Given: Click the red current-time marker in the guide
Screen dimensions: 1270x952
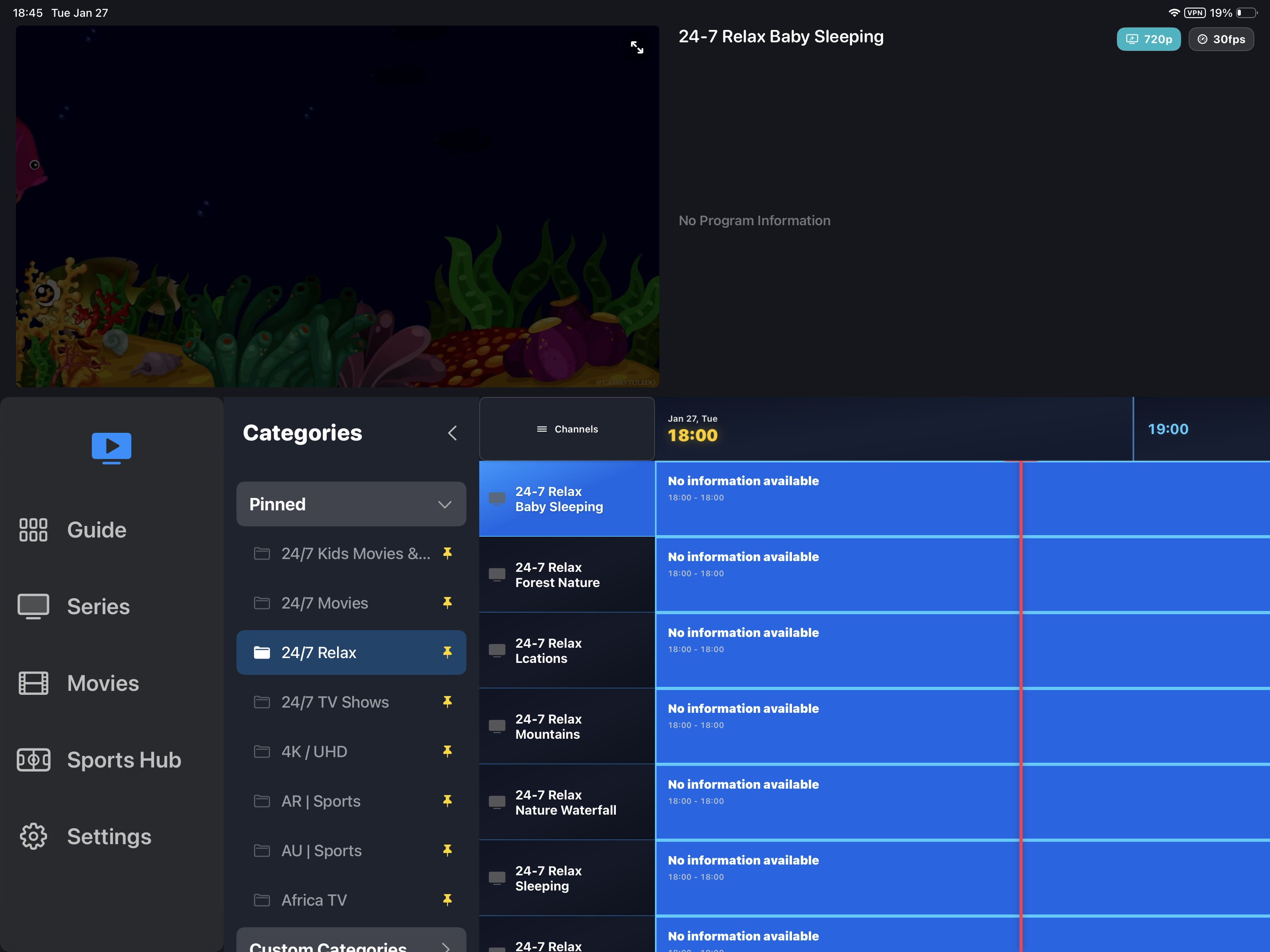Looking at the screenshot, I should tap(1022, 689).
